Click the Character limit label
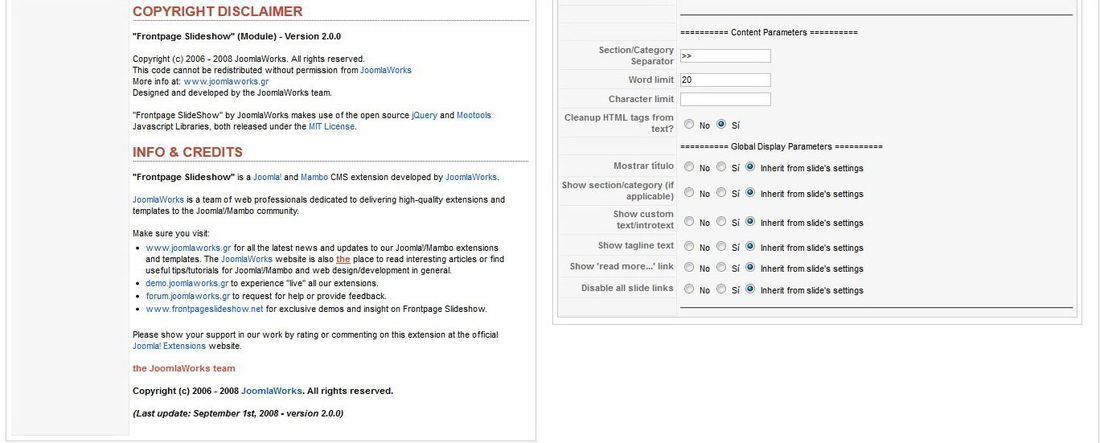 coord(641,100)
